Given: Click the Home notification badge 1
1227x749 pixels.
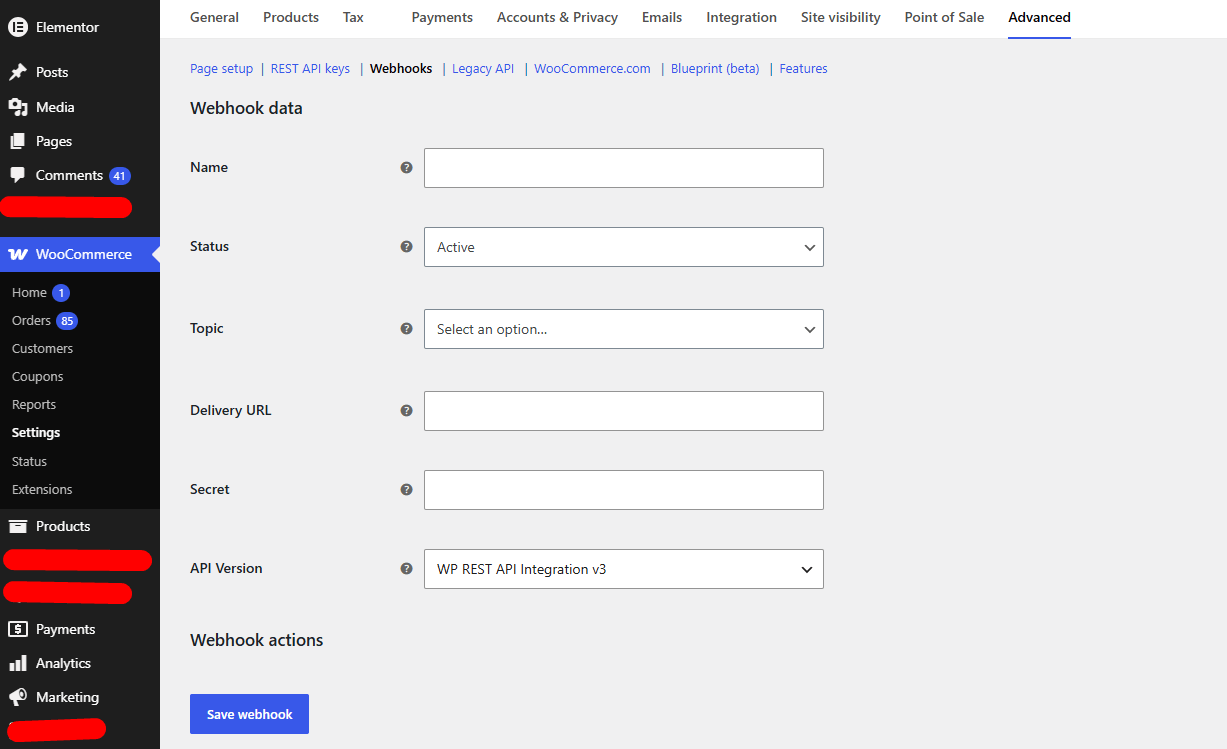Looking at the screenshot, I should tap(61, 293).
